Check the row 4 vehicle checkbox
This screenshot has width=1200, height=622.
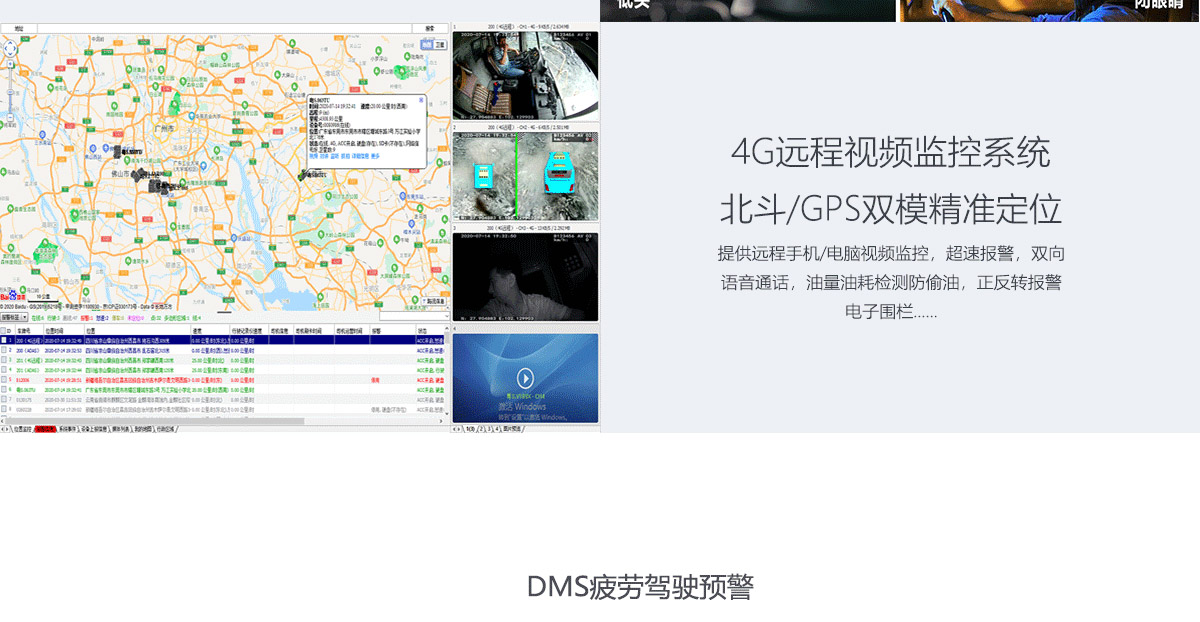(4, 370)
